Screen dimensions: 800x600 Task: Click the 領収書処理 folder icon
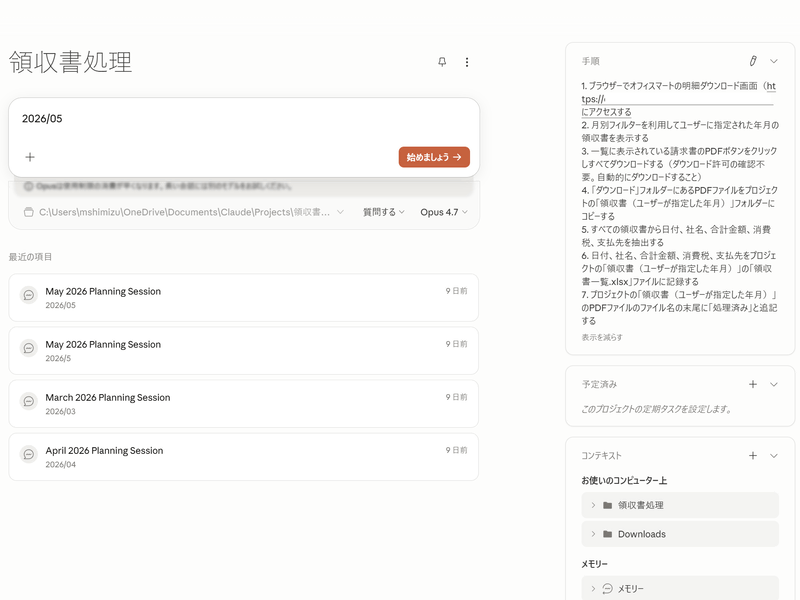pos(608,505)
